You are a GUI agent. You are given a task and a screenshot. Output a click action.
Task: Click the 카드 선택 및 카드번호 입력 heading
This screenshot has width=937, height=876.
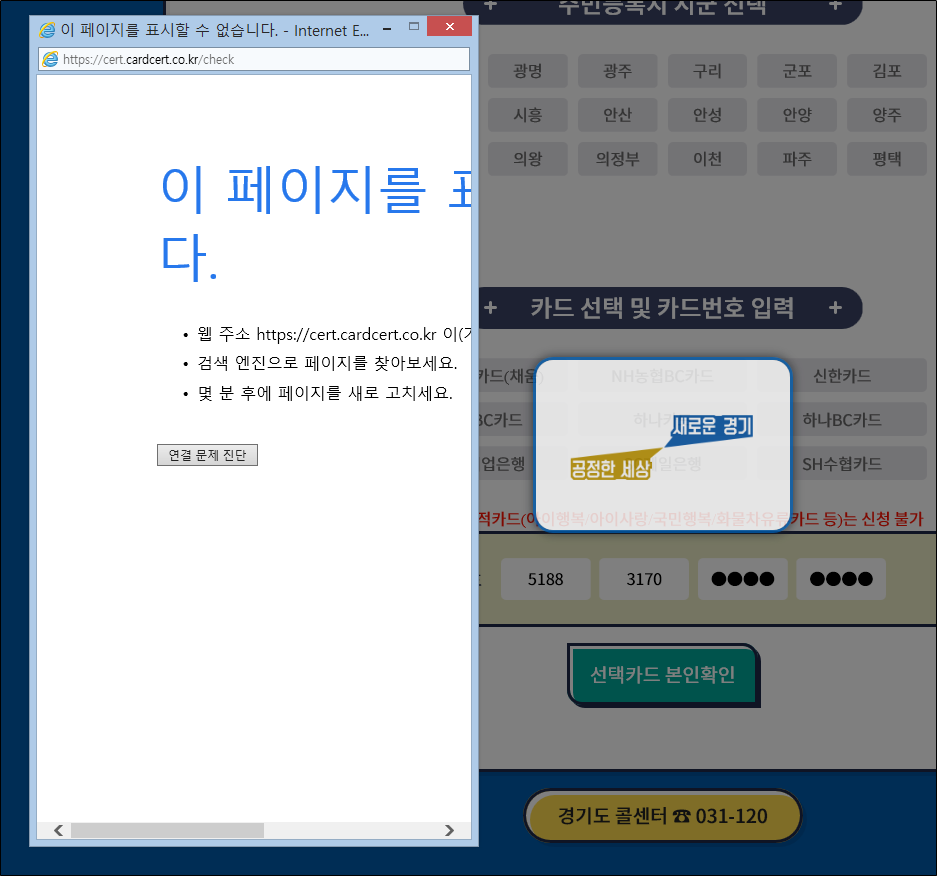pos(662,308)
